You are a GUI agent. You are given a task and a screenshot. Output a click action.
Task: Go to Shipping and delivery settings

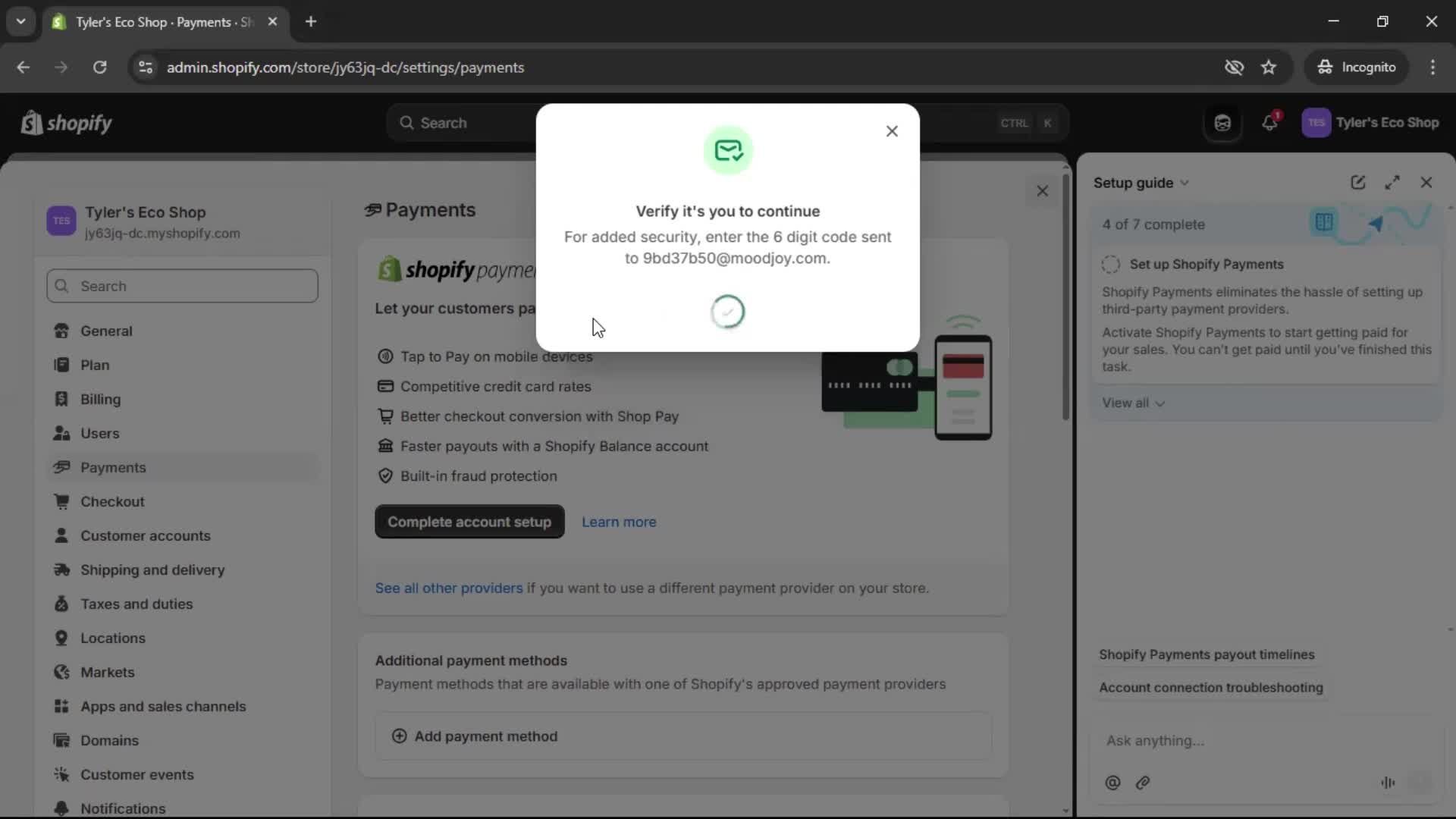(152, 570)
